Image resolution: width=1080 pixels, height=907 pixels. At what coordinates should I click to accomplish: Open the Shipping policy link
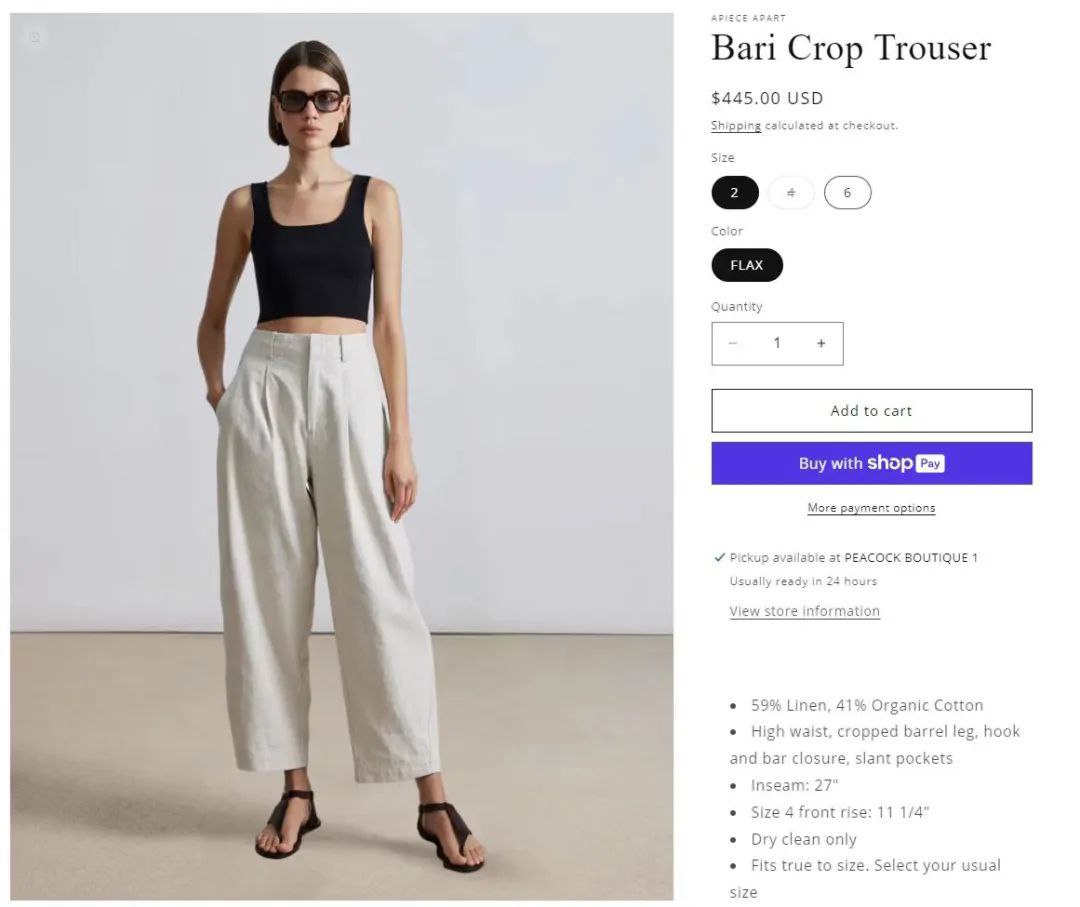(x=736, y=125)
